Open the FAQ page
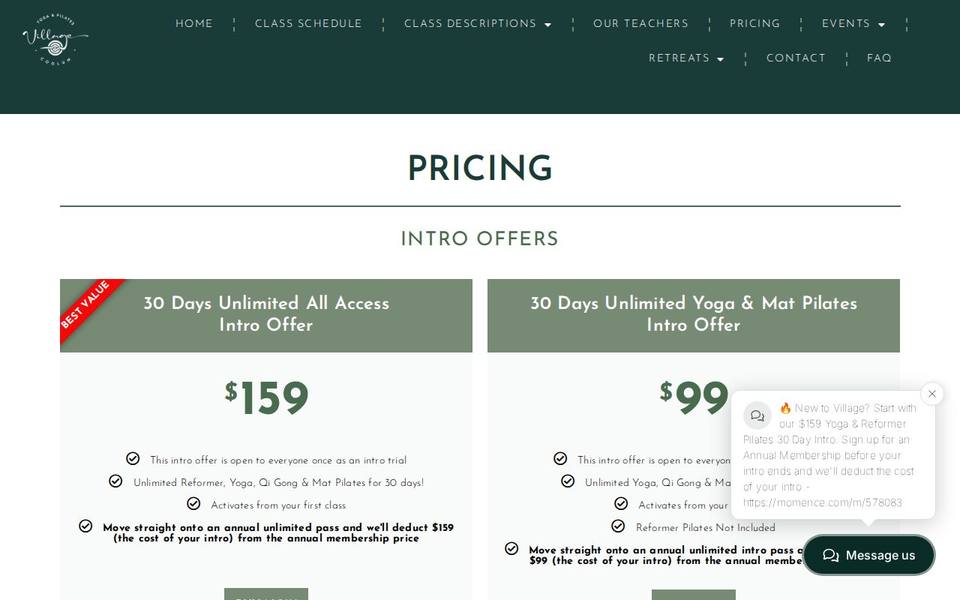 pos(879,58)
